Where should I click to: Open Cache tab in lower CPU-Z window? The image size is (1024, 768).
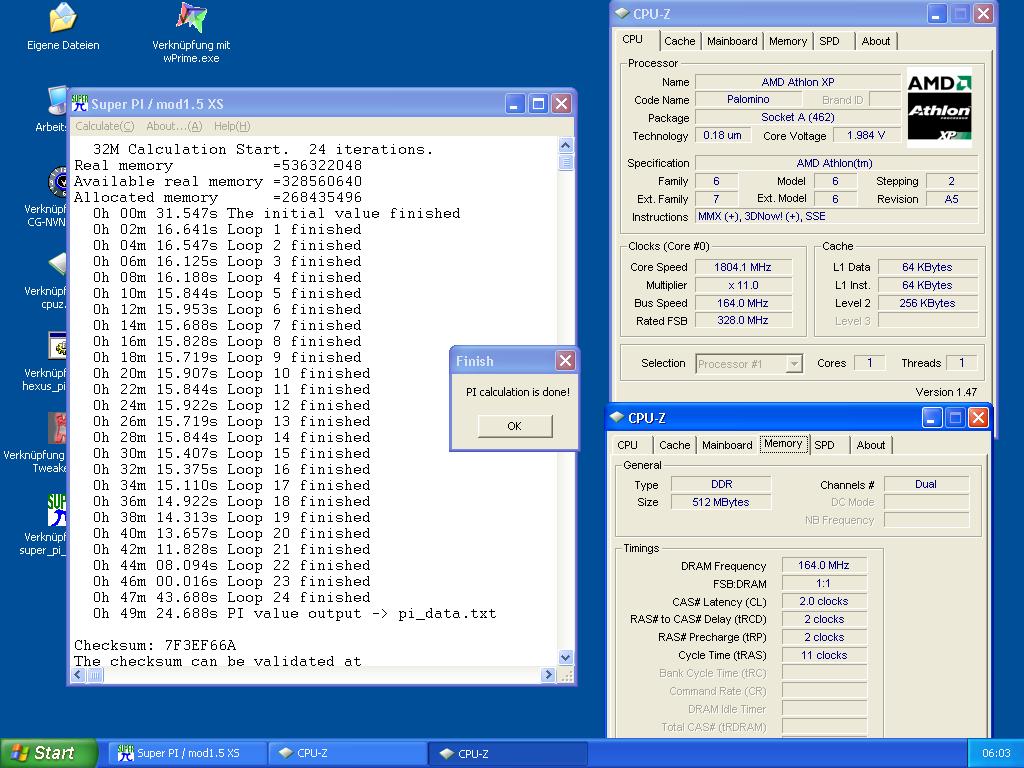tap(675, 445)
